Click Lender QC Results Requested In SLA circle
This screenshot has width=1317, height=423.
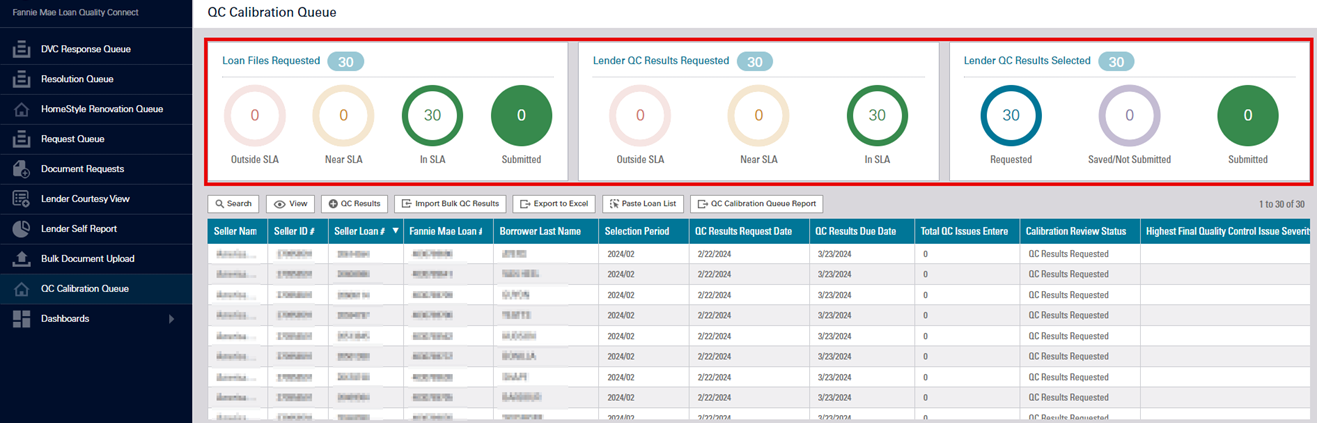[x=877, y=116]
